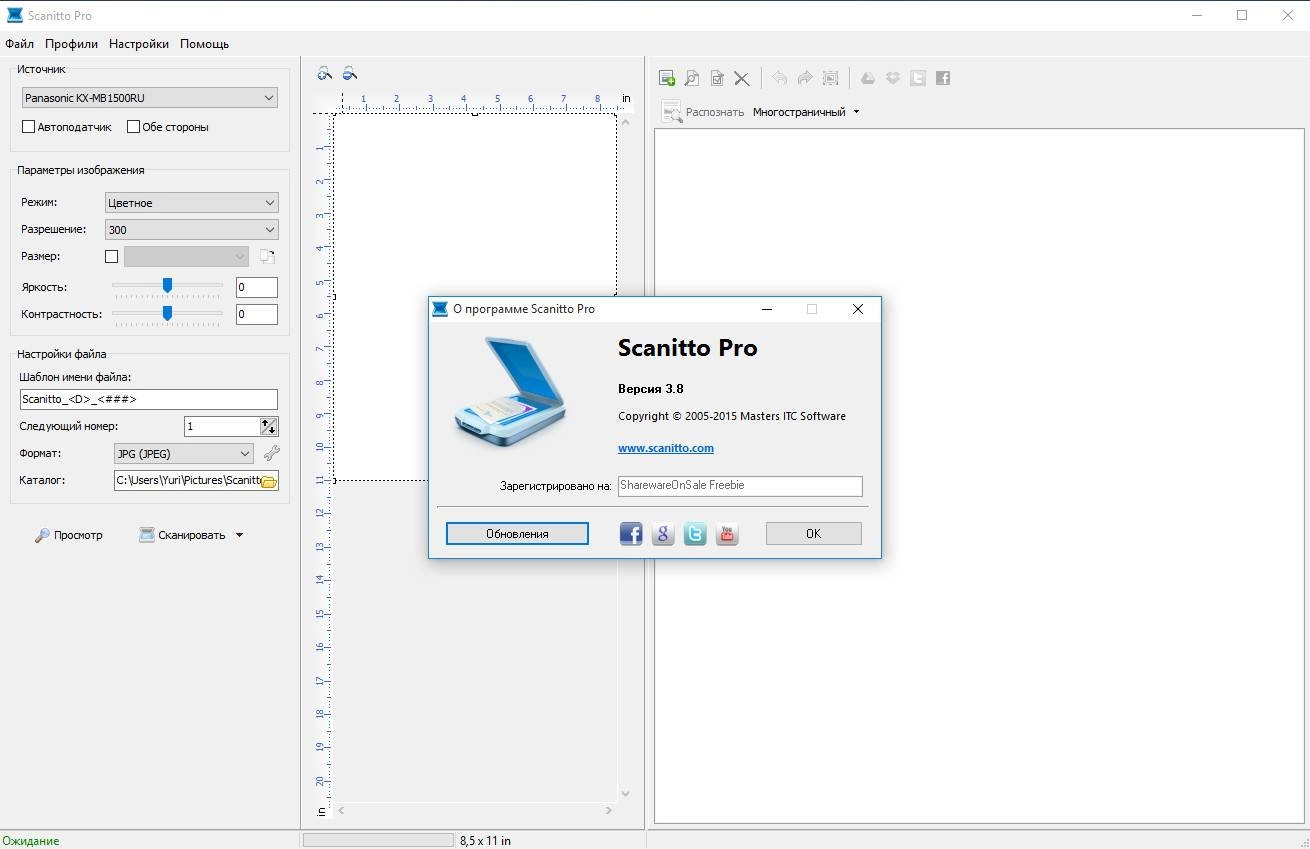Click the crop/fit image toolbar icon
The height and width of the screenshot is (849, 1310).
click(x=830, y=78)
